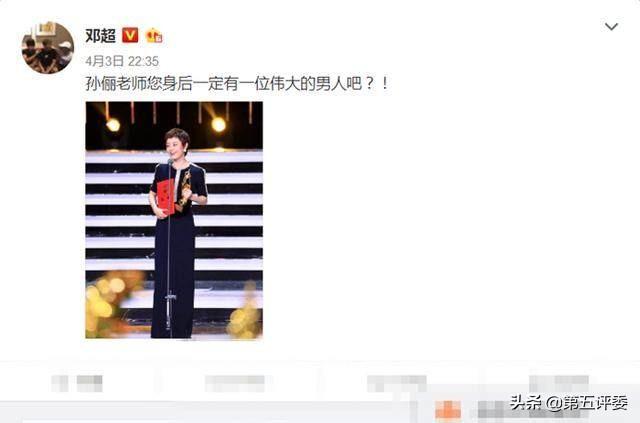This screenshot has height=423, width=640.
Task: Open the 邓超 username link
Action: (x=100, y=36)
